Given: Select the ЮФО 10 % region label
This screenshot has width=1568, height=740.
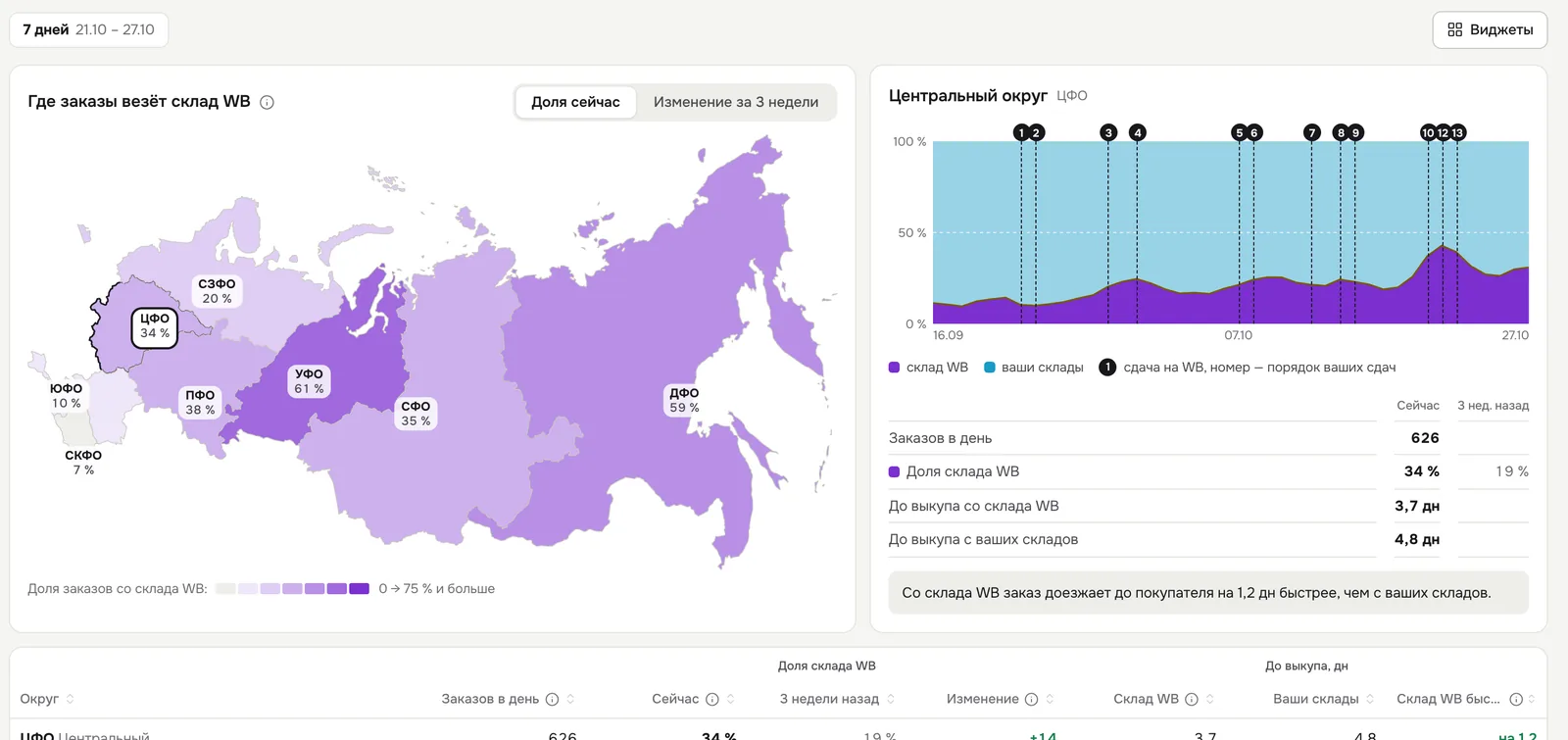Looking at the screenshot, I should coord(67,396).
